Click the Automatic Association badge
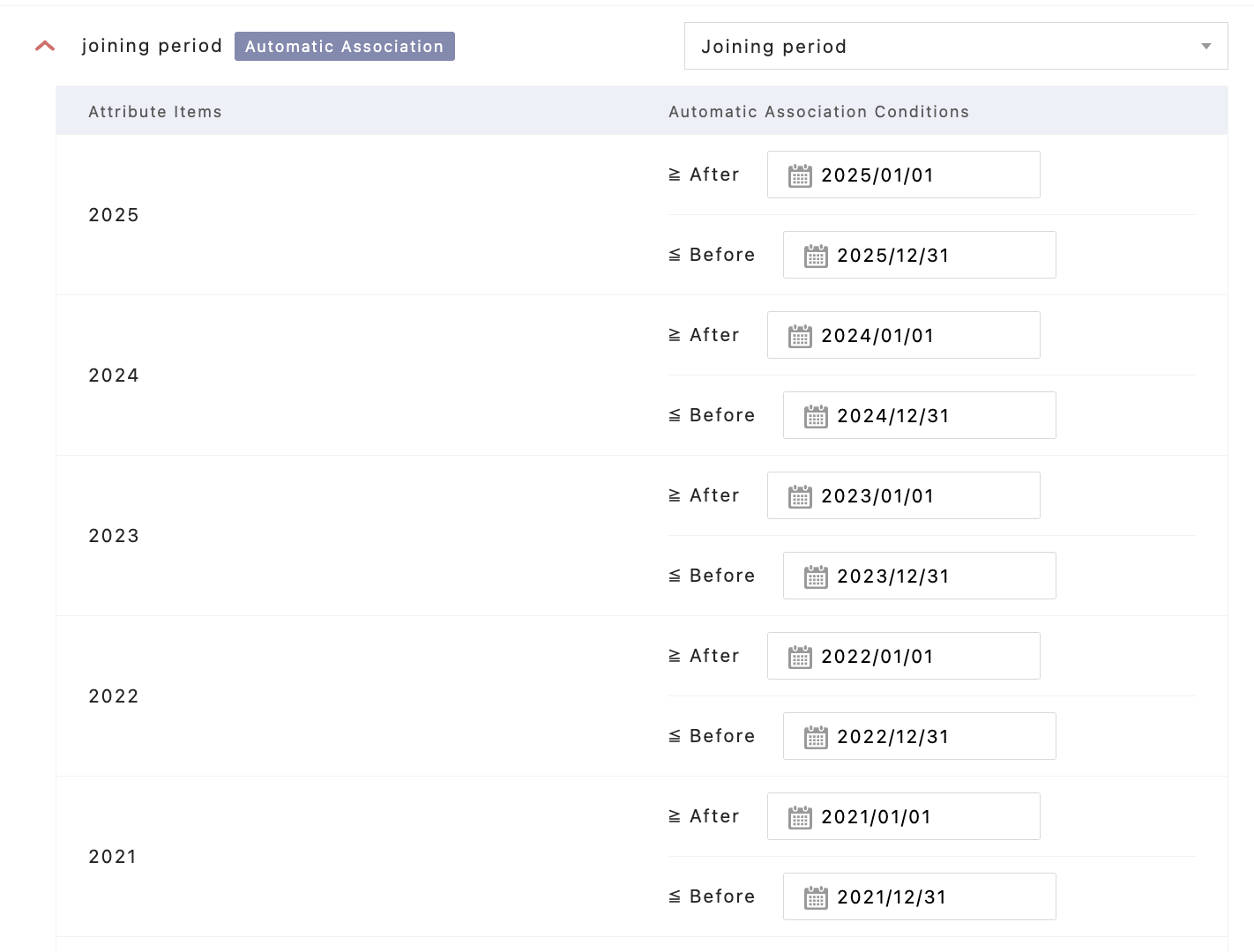Image resolution: width=1254 pixels, height=952 pixels. click(344, 46)
